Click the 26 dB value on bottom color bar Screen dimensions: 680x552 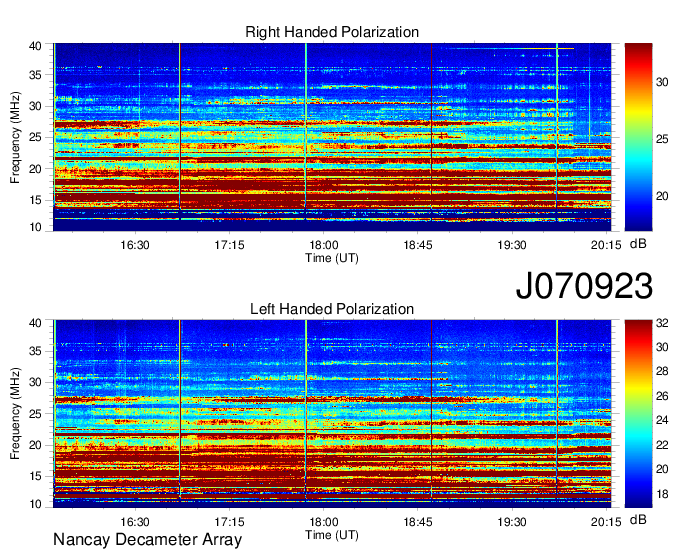pyautogui.click(x=662, y=396)
